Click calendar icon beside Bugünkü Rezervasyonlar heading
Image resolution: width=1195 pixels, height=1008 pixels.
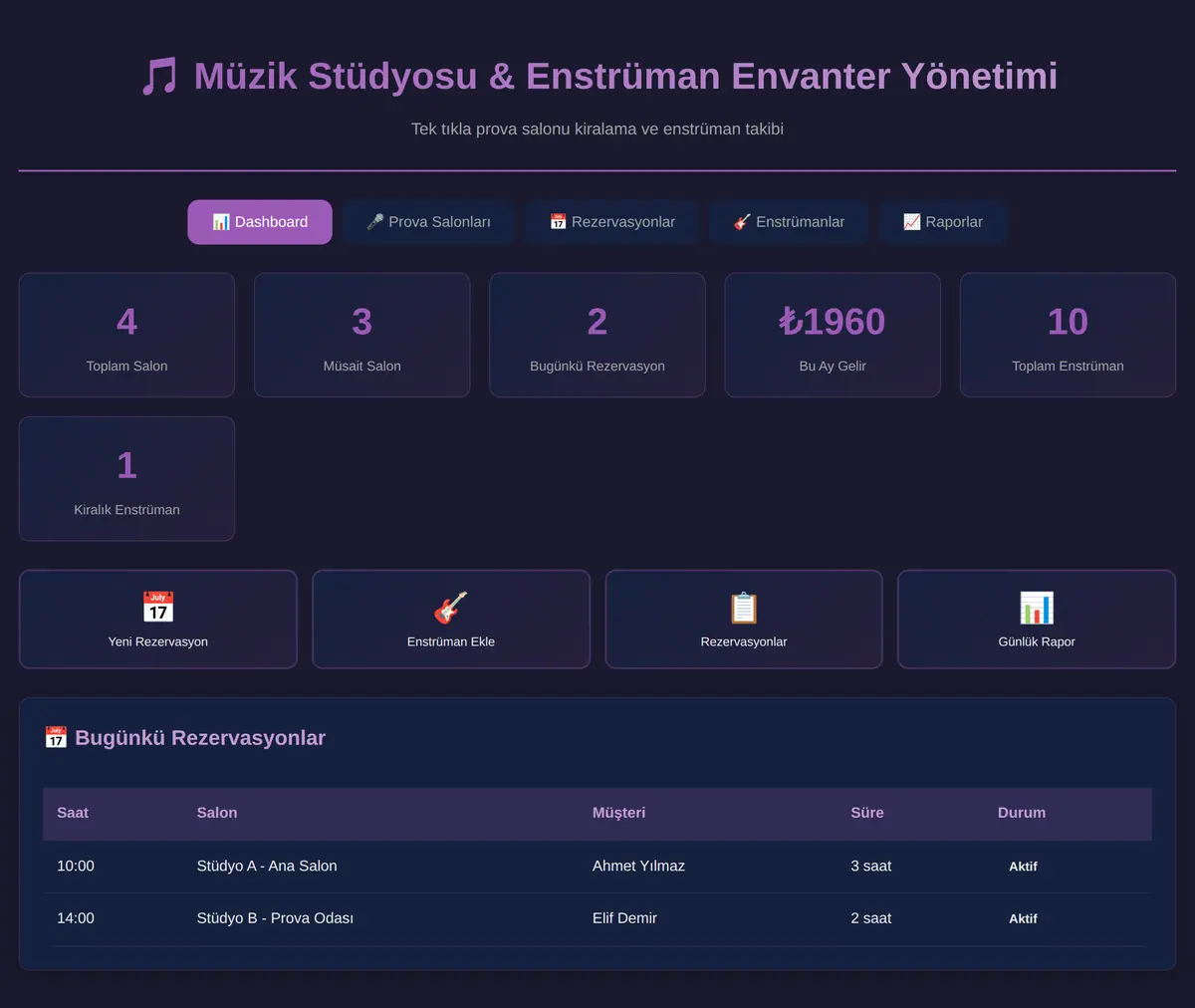point(56,737)
